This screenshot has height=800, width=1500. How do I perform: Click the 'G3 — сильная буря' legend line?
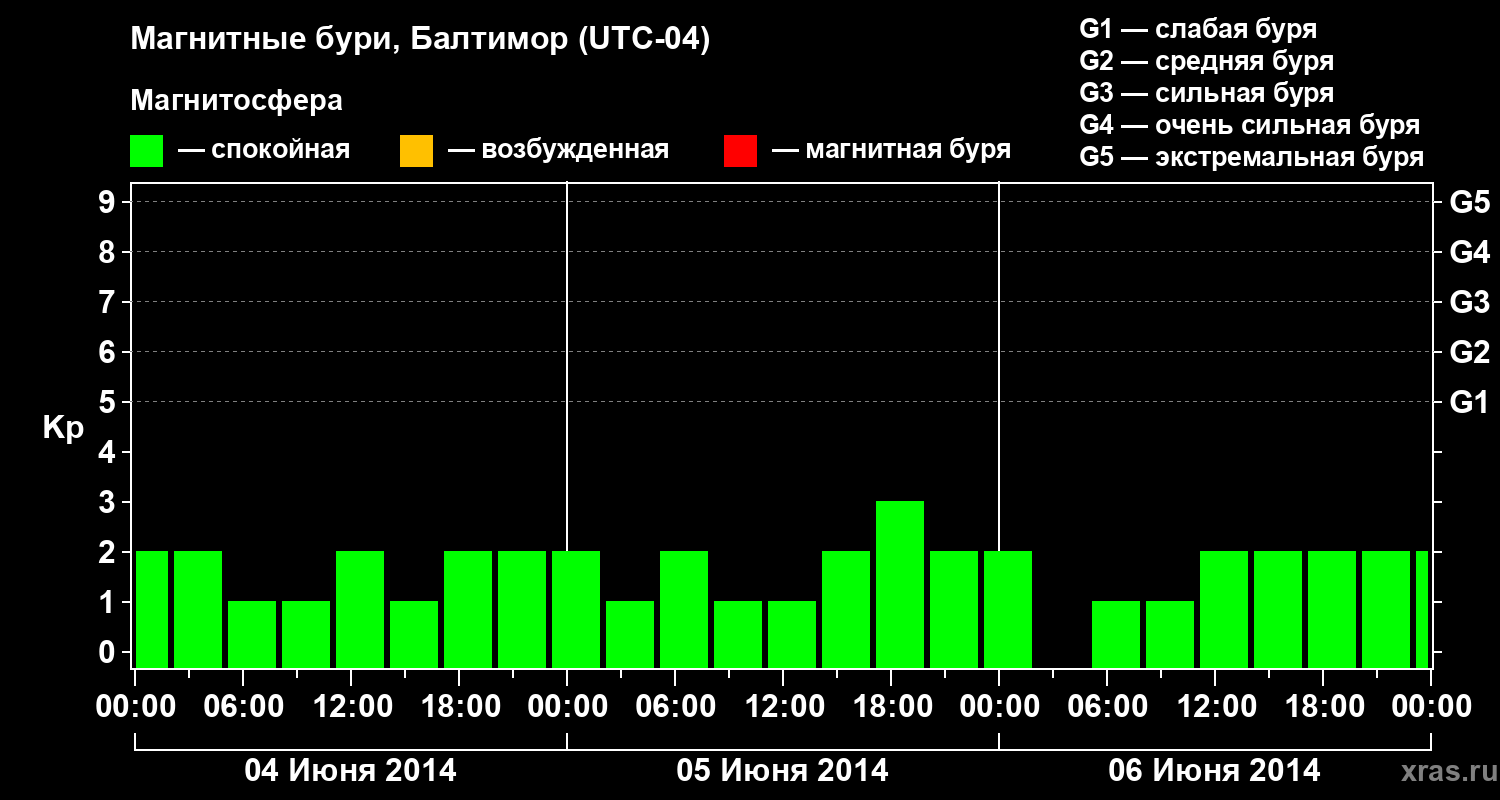[x=1206, y=93]
